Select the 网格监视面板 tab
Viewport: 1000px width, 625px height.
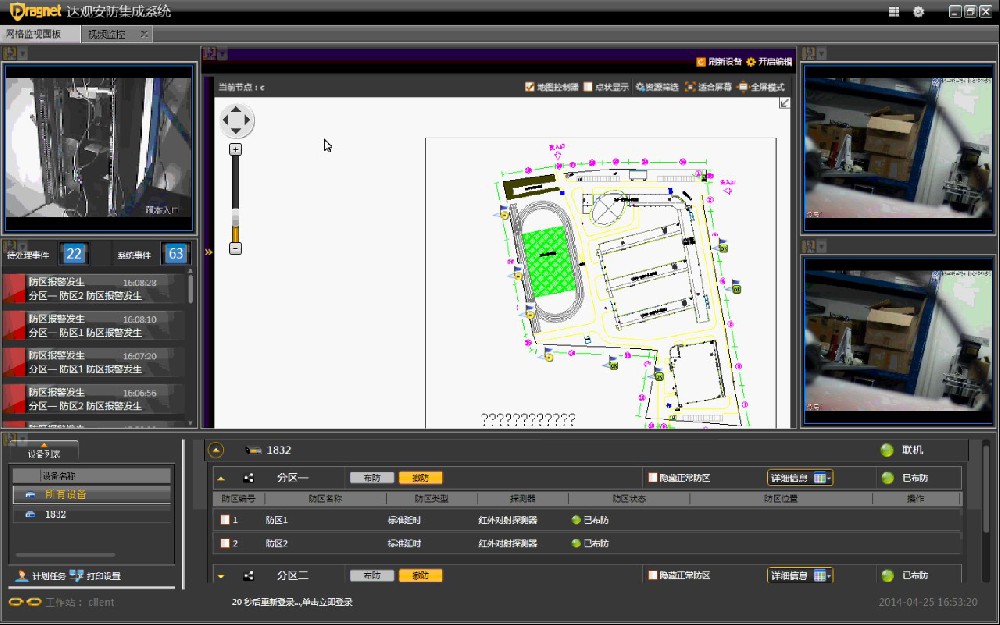point(34,34)
